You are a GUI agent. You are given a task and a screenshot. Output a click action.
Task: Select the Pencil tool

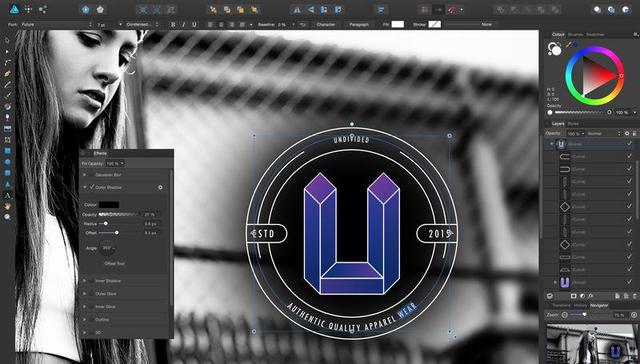[x=7, y=85]
